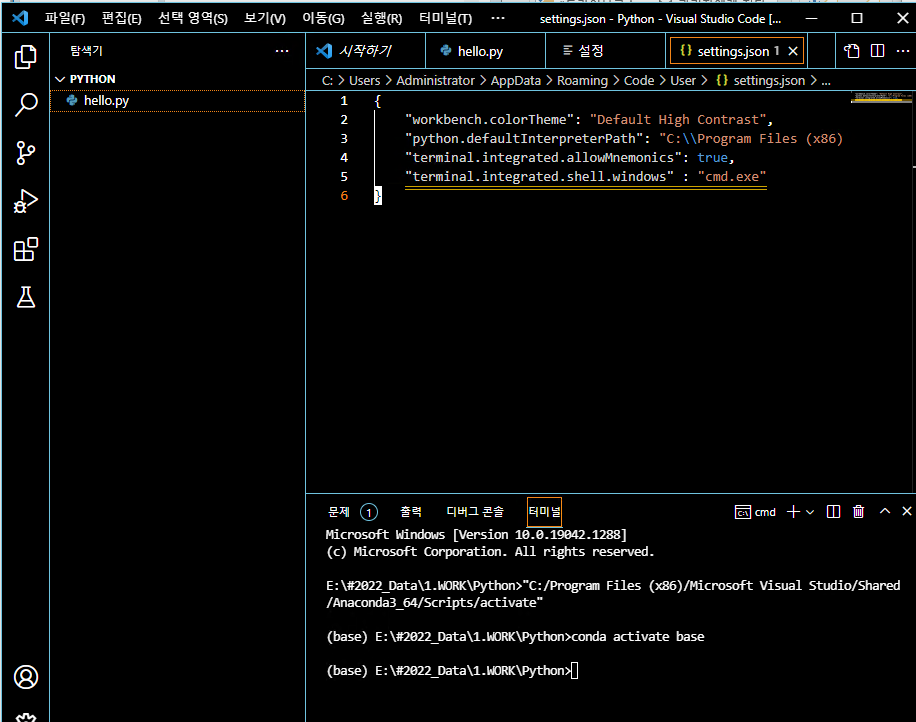Open the Explorer view in activity bar
This screenshot has height=722, width=916.
[25, 57]
